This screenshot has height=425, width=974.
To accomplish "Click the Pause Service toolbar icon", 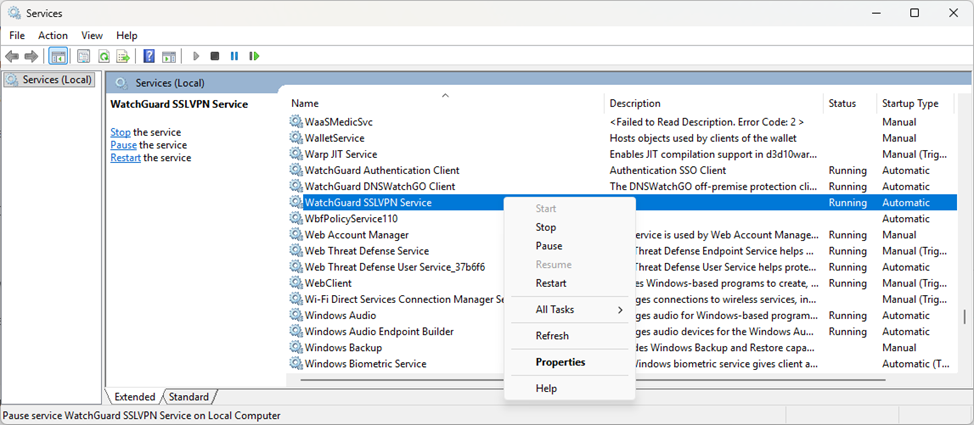I will pos(235,56).
